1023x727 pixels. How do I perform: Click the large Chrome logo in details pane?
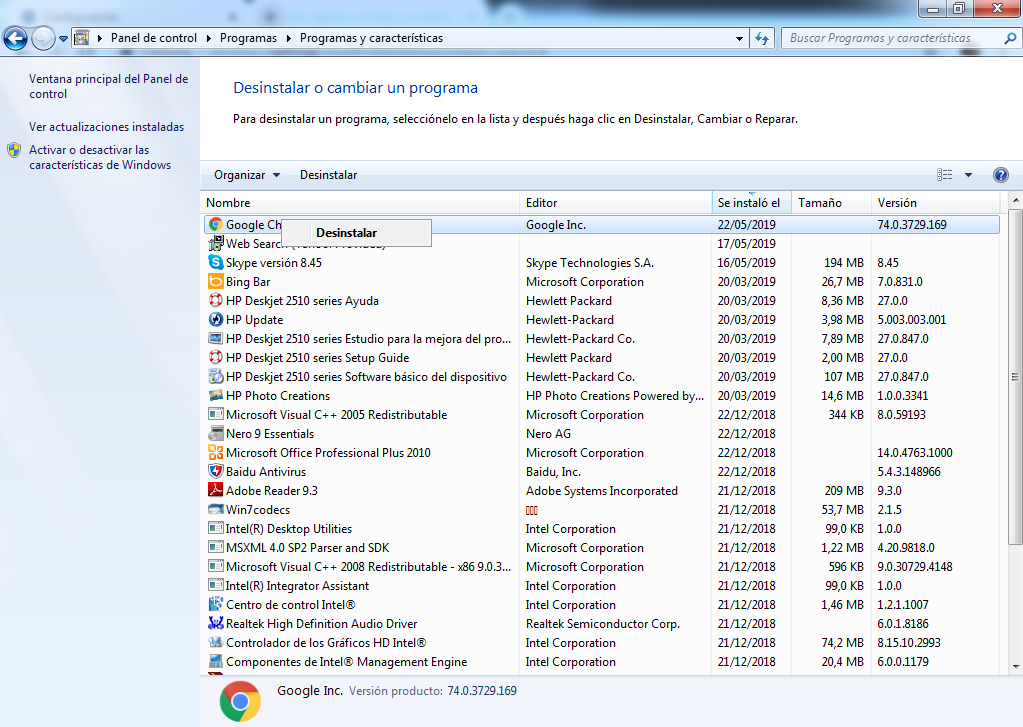coord(240,702)
